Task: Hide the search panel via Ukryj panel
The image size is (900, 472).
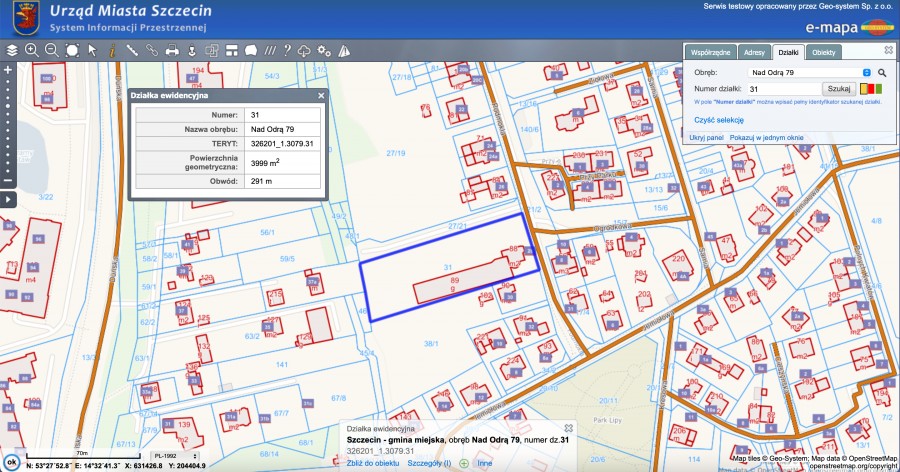Action: [x=707, y=136]
